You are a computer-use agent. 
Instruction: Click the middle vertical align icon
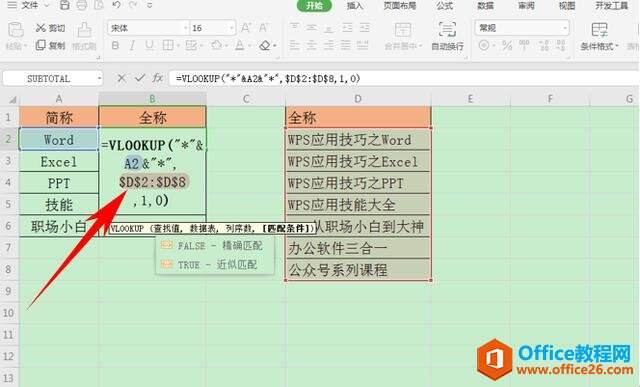pos(311,28)
